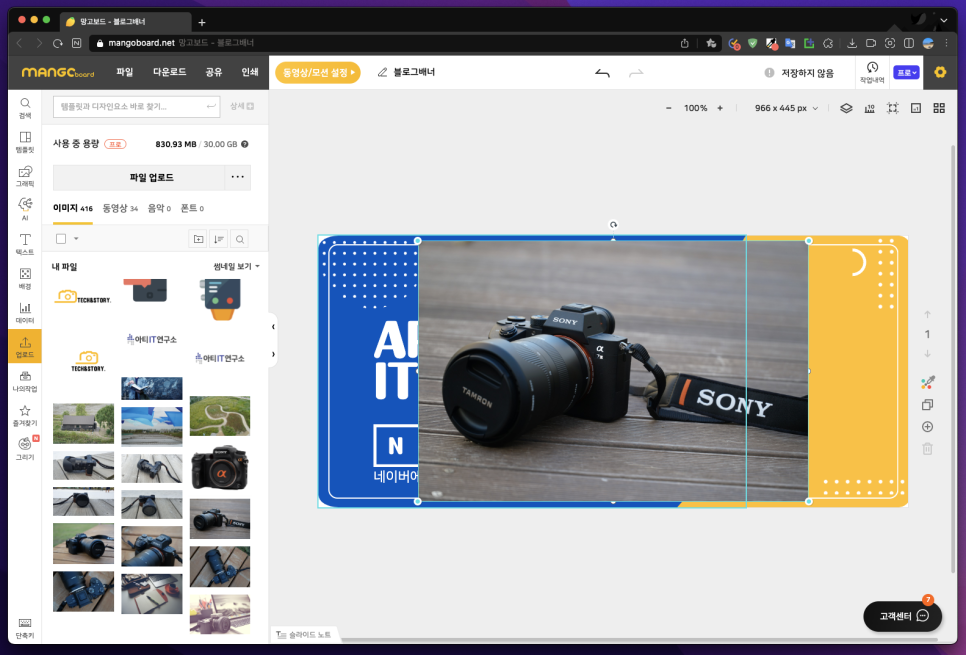
Task: Click the storage help question icon
Action: tap(245, 144)
